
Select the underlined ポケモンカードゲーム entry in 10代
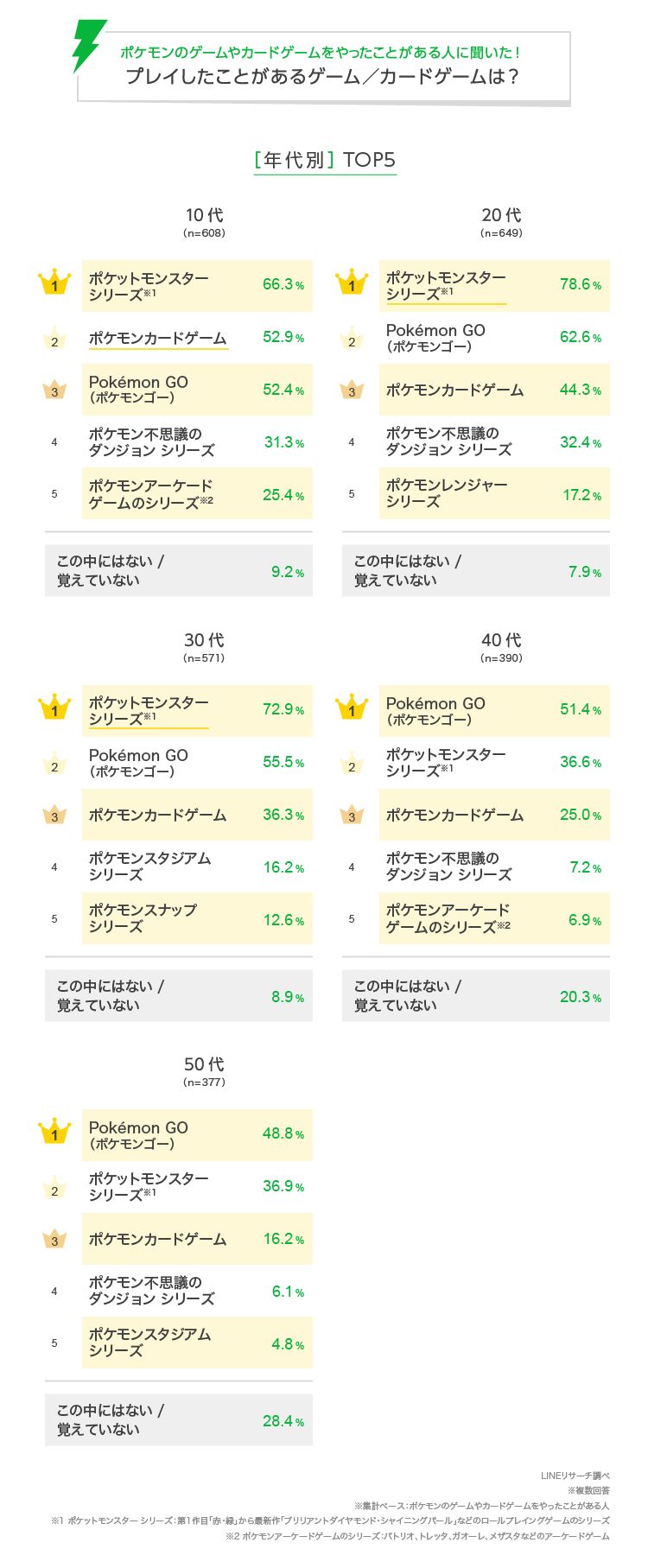tap(158, 338)
